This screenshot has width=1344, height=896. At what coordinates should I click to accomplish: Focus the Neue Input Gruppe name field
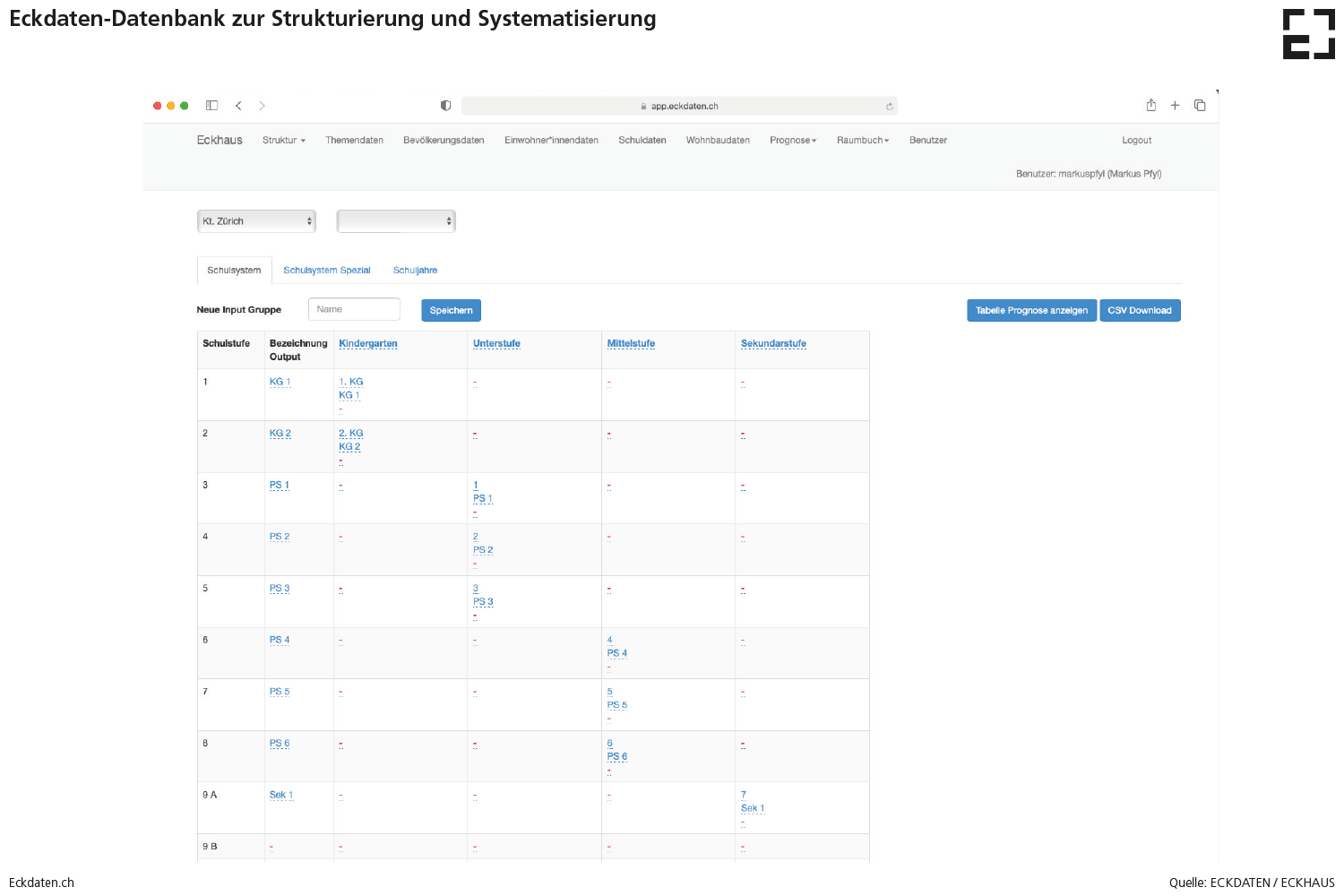tap(354, 309)
